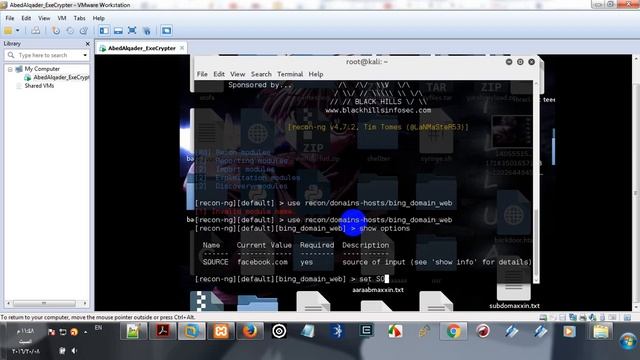Open VMware View menu
The height and width of the screenshot is (360, 640).
click(44, 18)
